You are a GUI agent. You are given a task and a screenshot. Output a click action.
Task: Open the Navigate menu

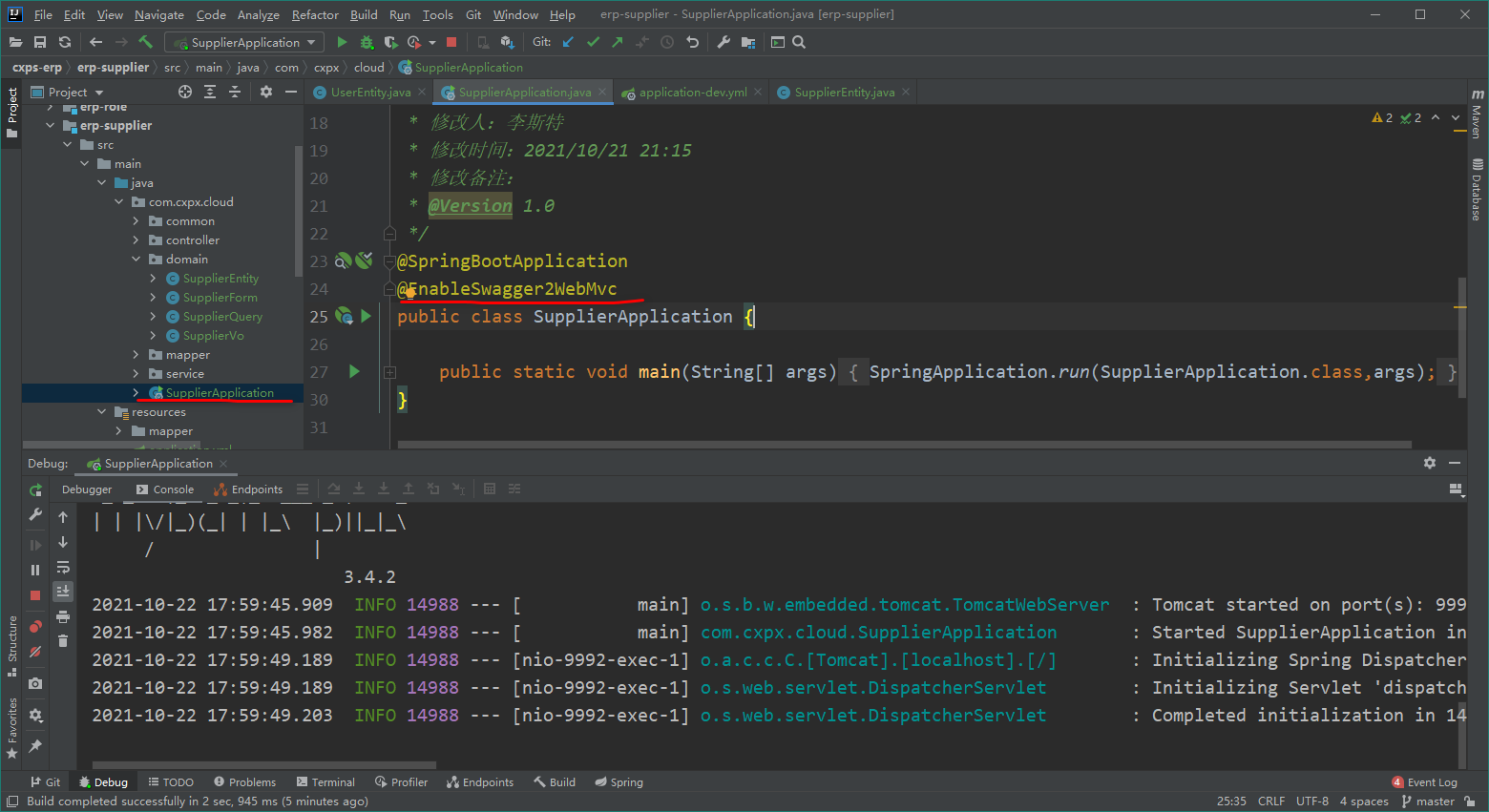(159, 14)
